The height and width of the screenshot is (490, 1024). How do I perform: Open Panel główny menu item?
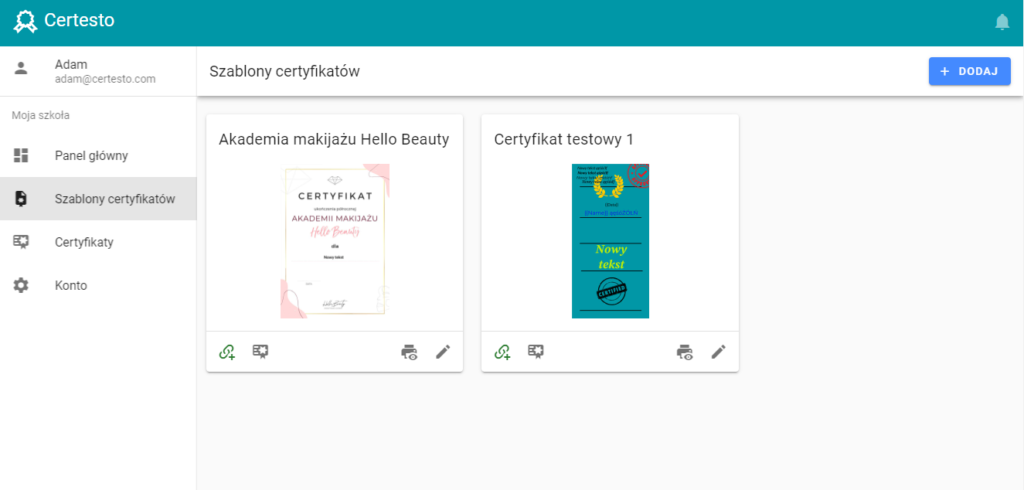[x=98, y=155]
